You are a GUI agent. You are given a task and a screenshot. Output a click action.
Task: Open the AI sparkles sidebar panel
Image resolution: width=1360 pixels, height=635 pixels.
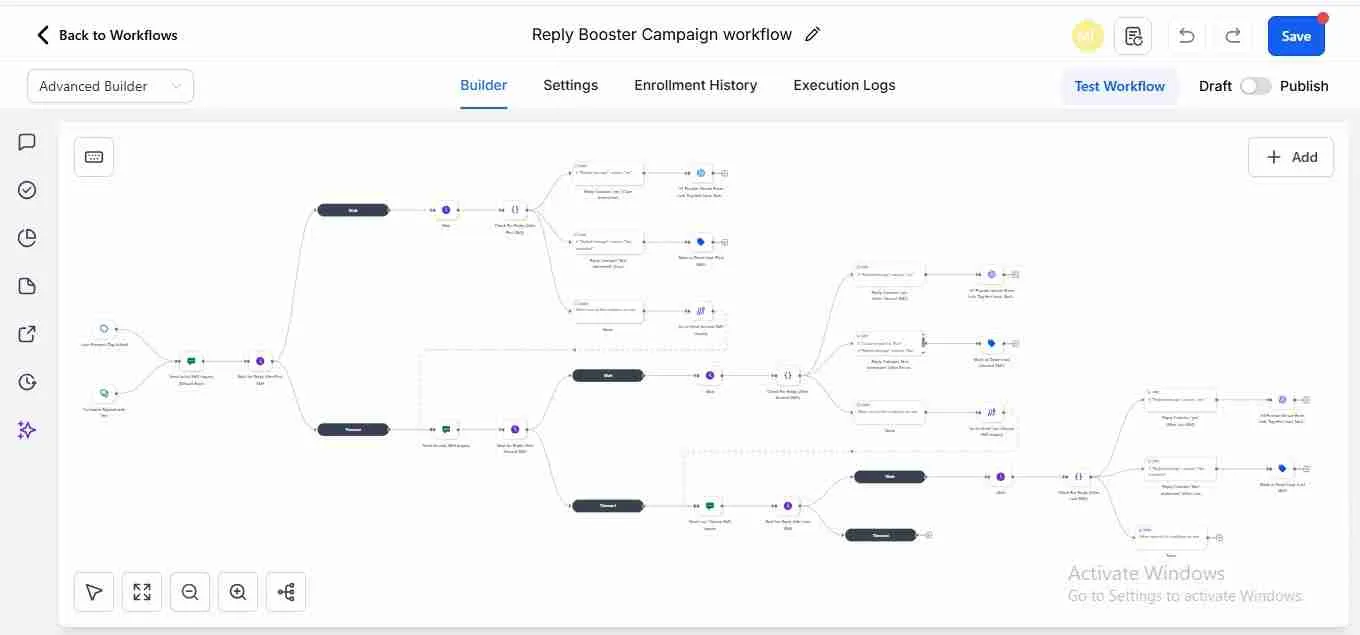(26, 429)
